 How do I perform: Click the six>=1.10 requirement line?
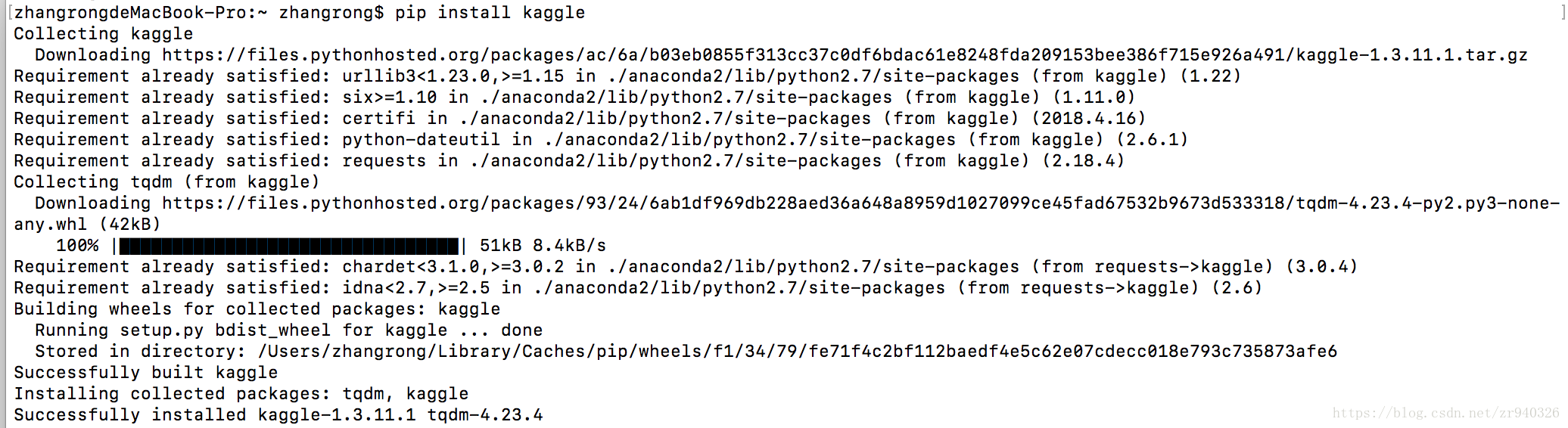click(x=574, y=98)
